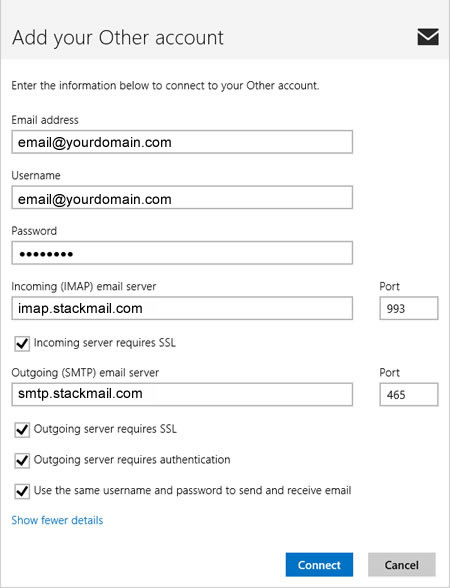Toggle Incoming server requires SSL checkbox

pos(22,343)
